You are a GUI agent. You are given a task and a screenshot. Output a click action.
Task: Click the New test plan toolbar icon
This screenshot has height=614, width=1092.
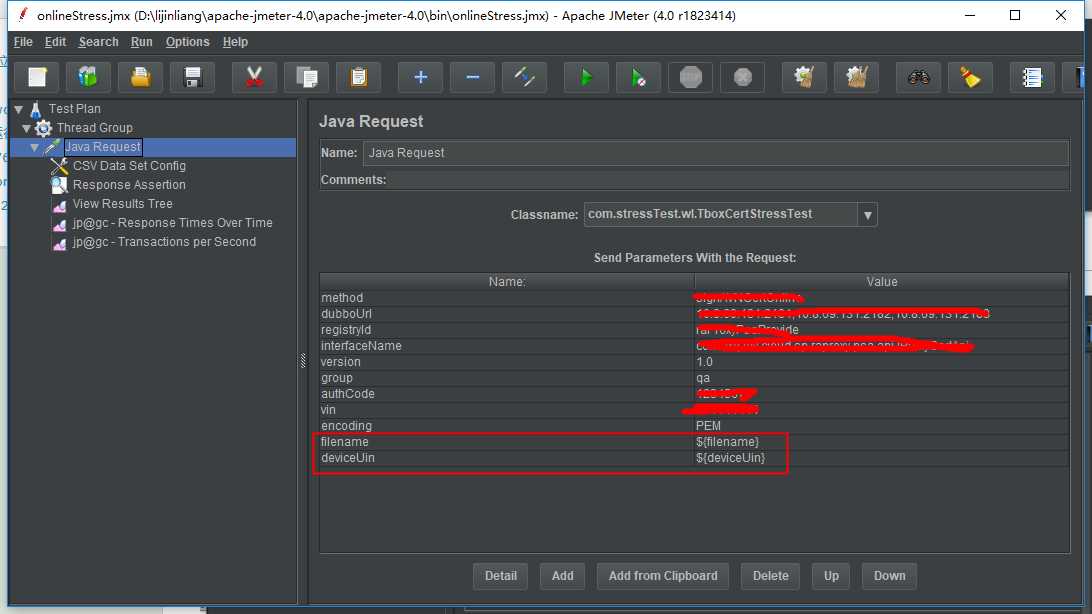37,77
